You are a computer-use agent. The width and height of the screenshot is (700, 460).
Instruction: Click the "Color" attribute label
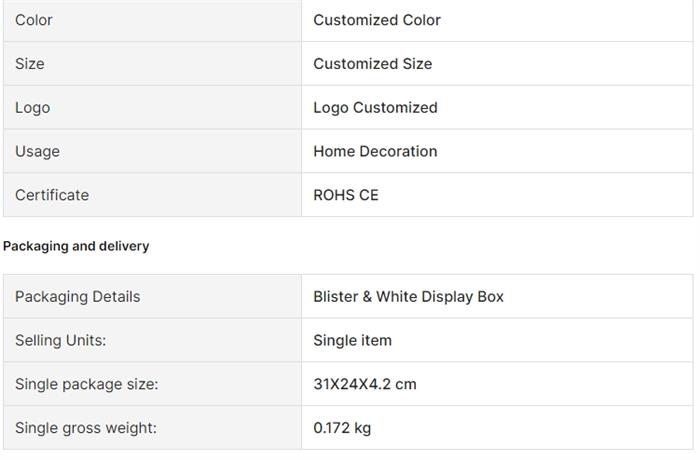tap(34, 20)
